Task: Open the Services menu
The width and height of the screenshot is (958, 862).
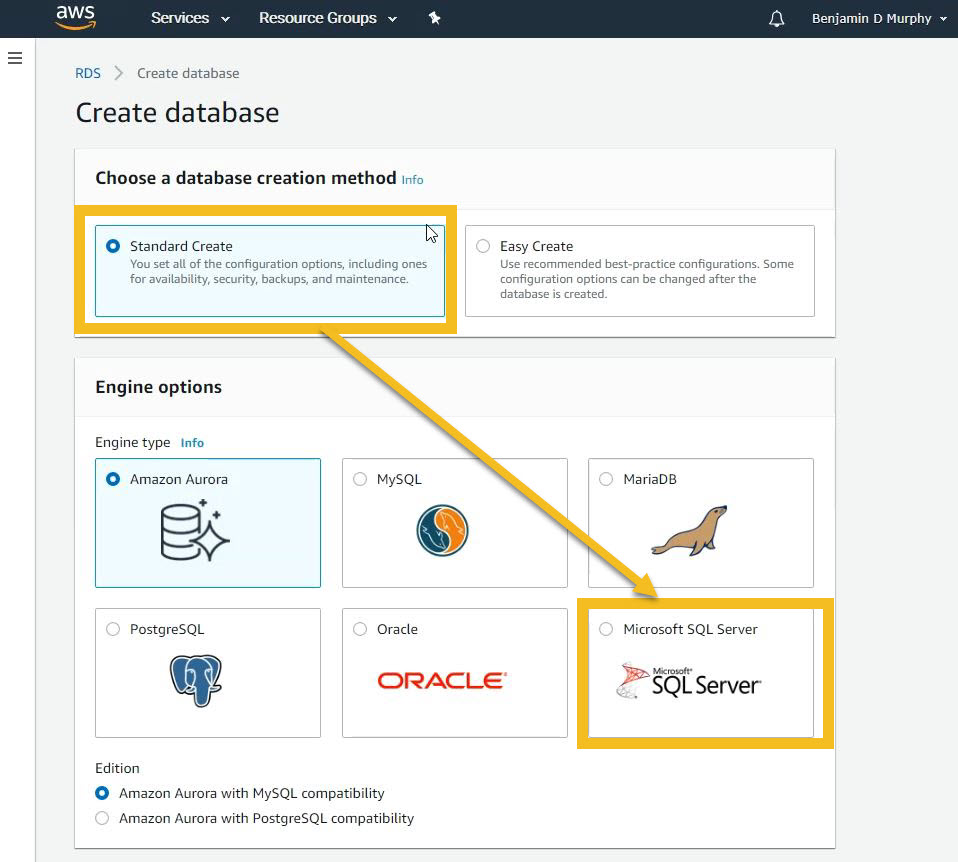Action: tap(190, 18)
